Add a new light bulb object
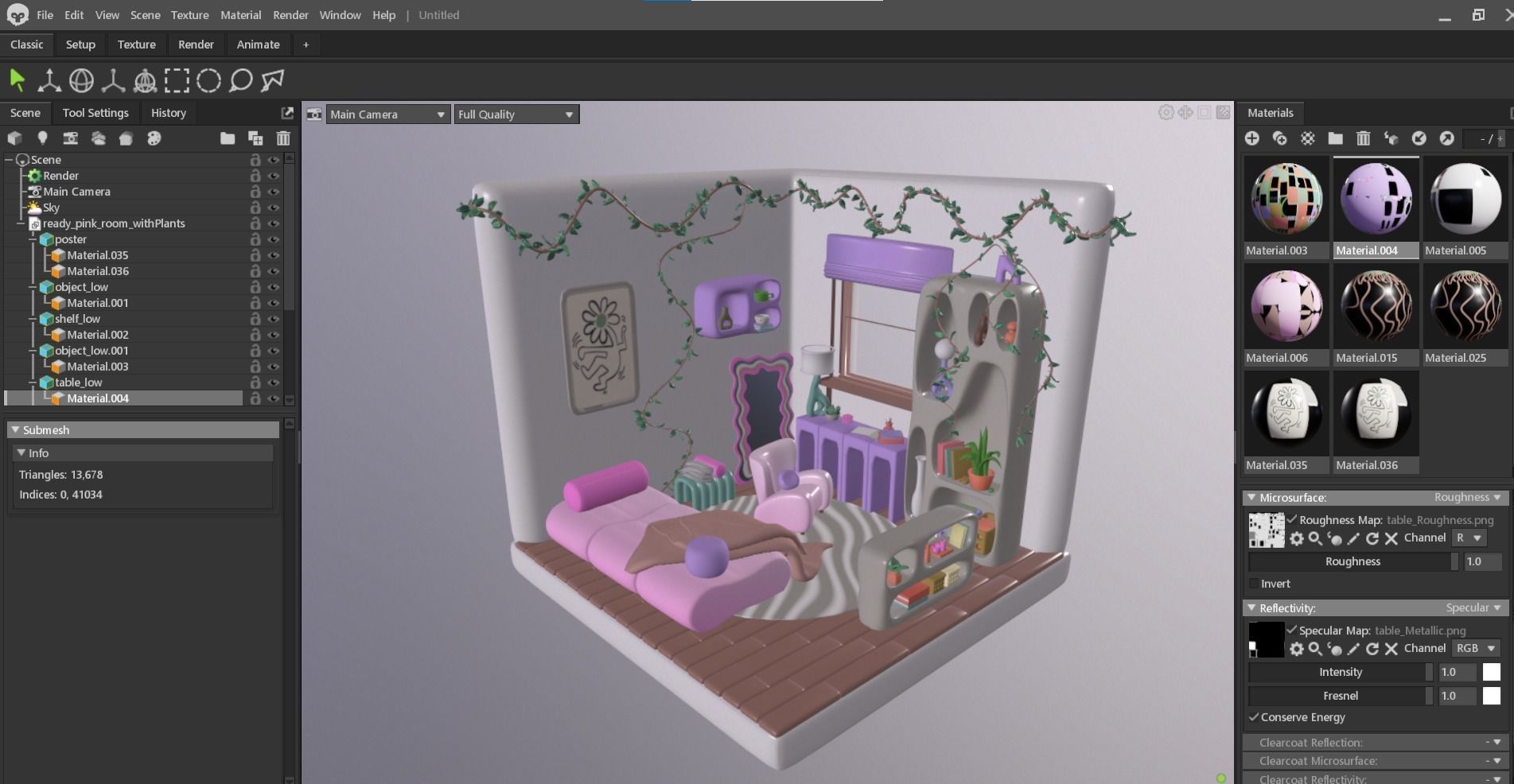The height and width of the screenshot is (784, 1514). 42,138
